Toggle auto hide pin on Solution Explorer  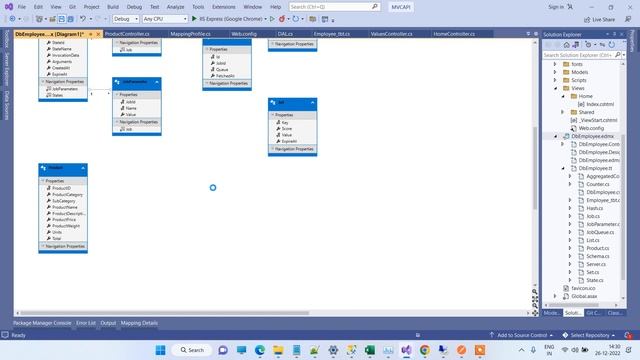point(614,34)
